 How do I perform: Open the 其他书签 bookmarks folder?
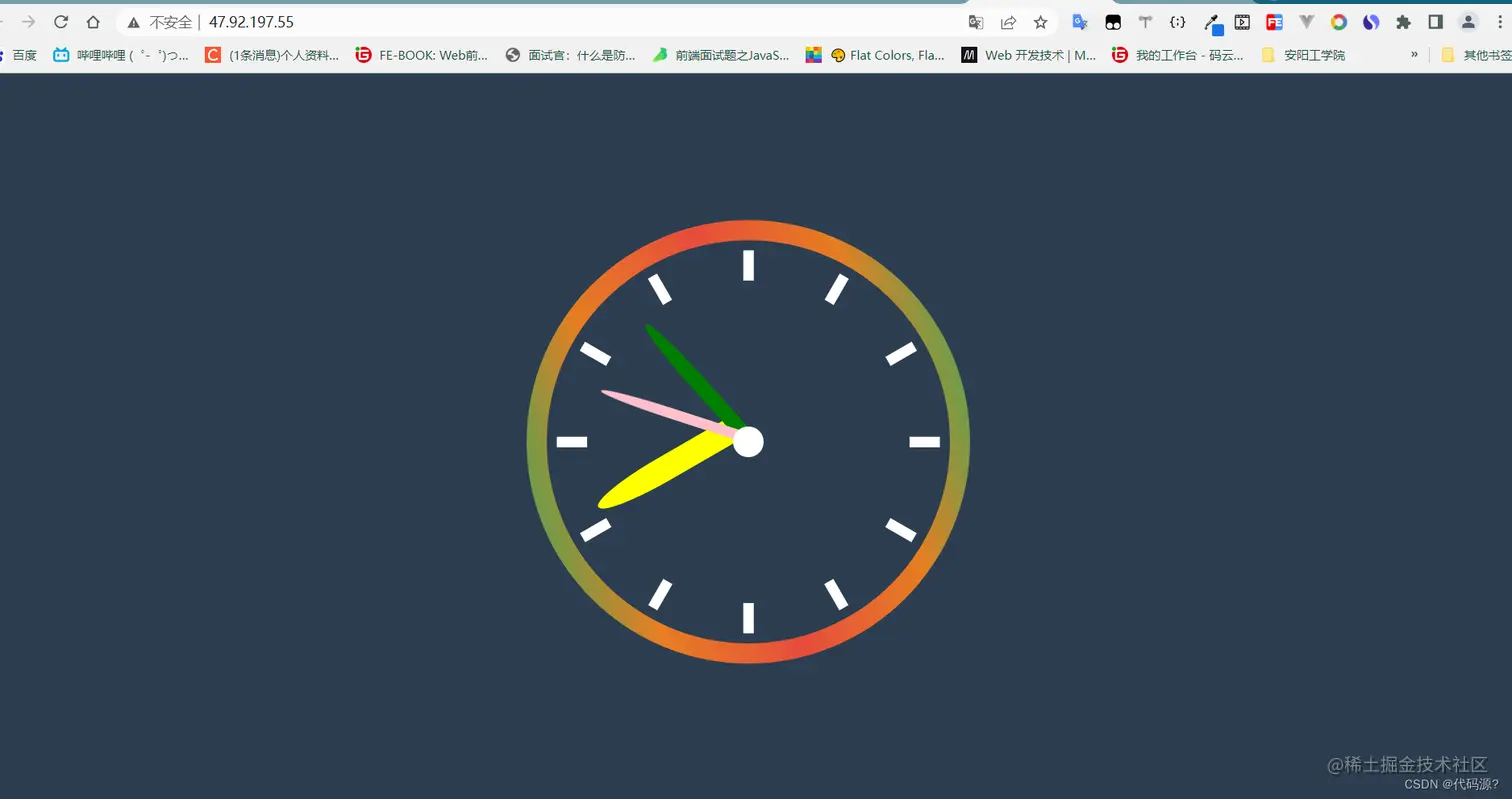coord(1476,55)
